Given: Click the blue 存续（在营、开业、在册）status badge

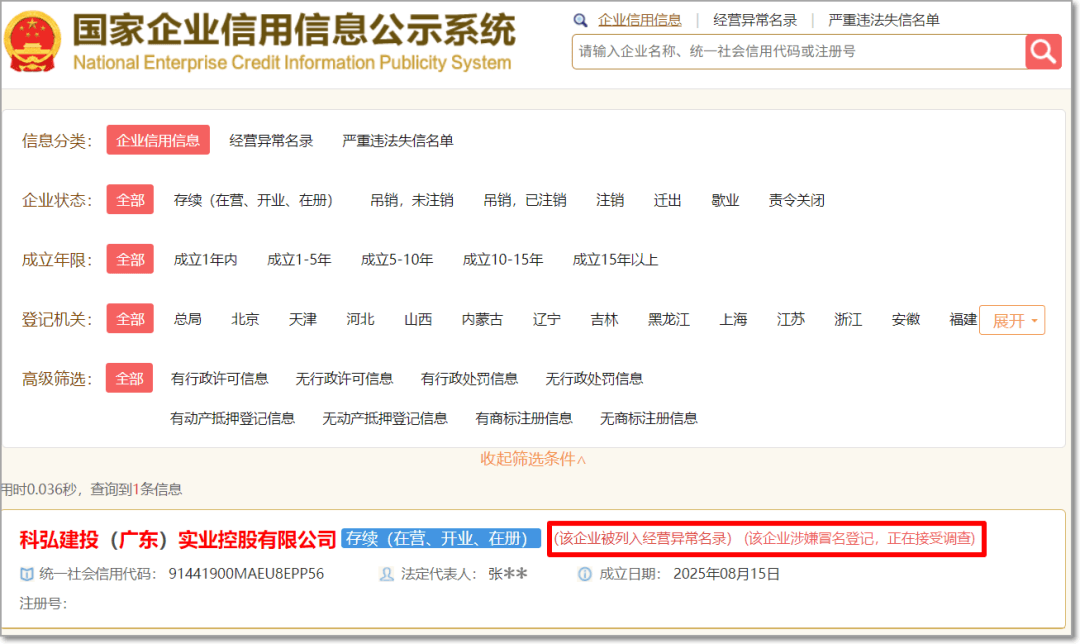Looking at the screenshot, I should [441, 539].
